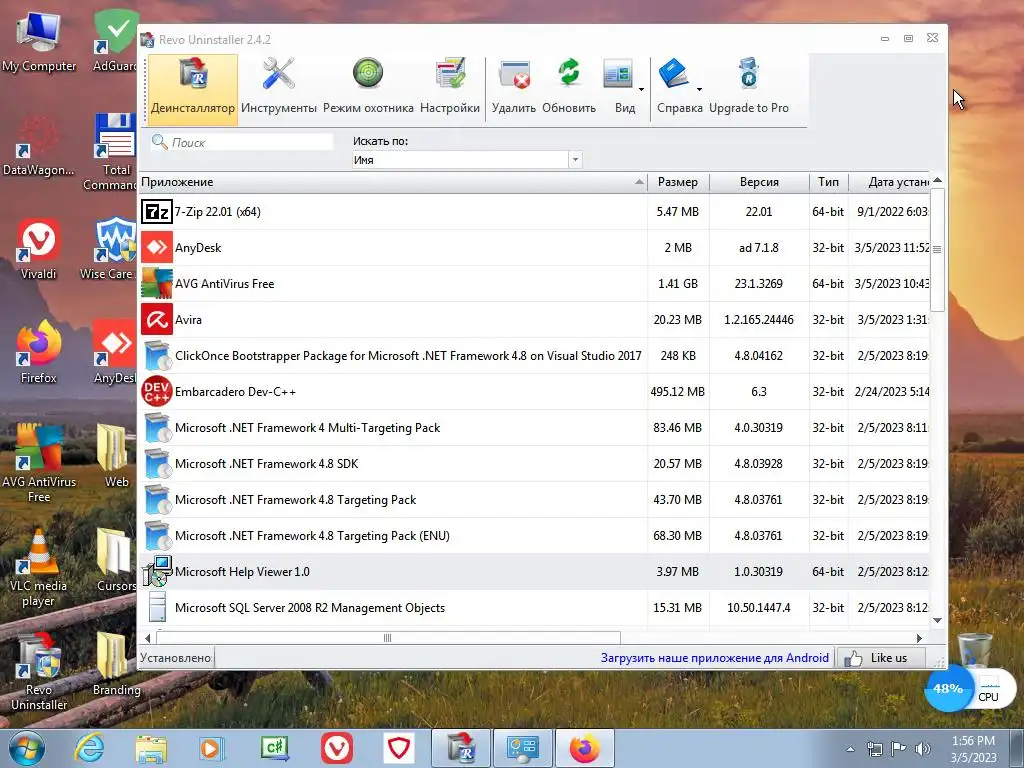The width and height of the screenshot is (1024, 768).
Task: Select the 7-Zip 22.01 (x64) row icon
Action: pyautogui.click(x=157, y=212)
